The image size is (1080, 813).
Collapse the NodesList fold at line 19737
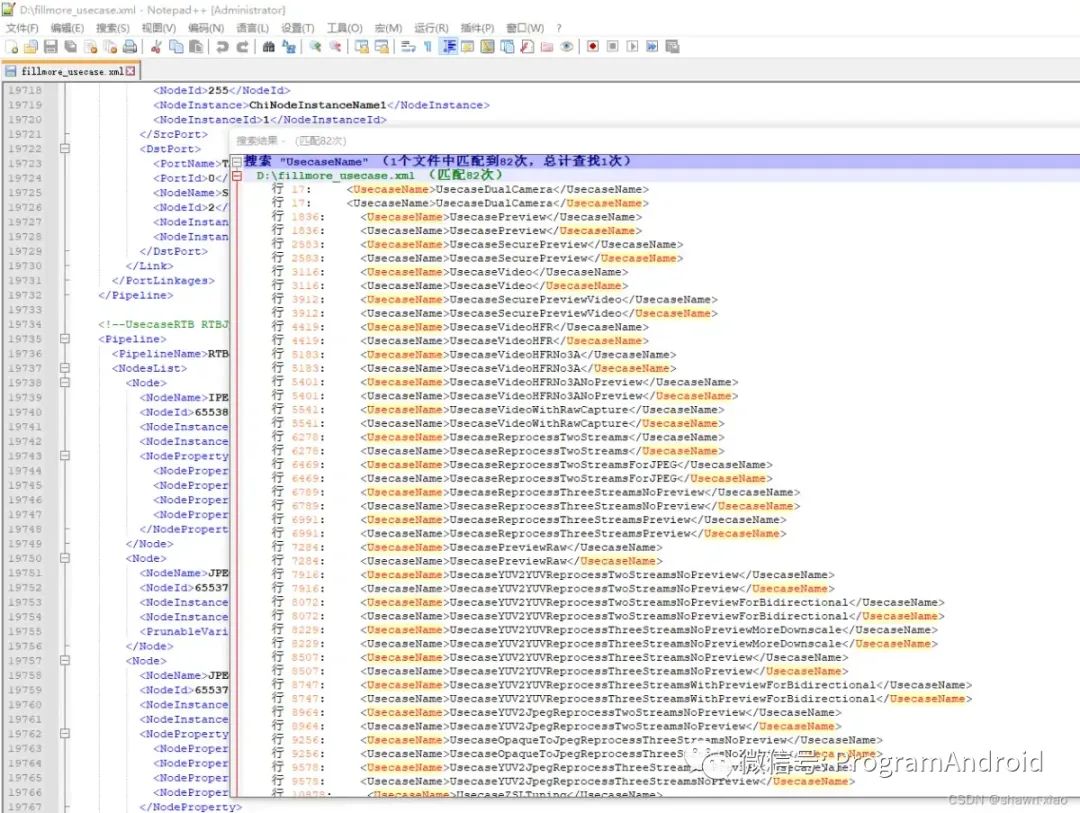click(65, 368)
